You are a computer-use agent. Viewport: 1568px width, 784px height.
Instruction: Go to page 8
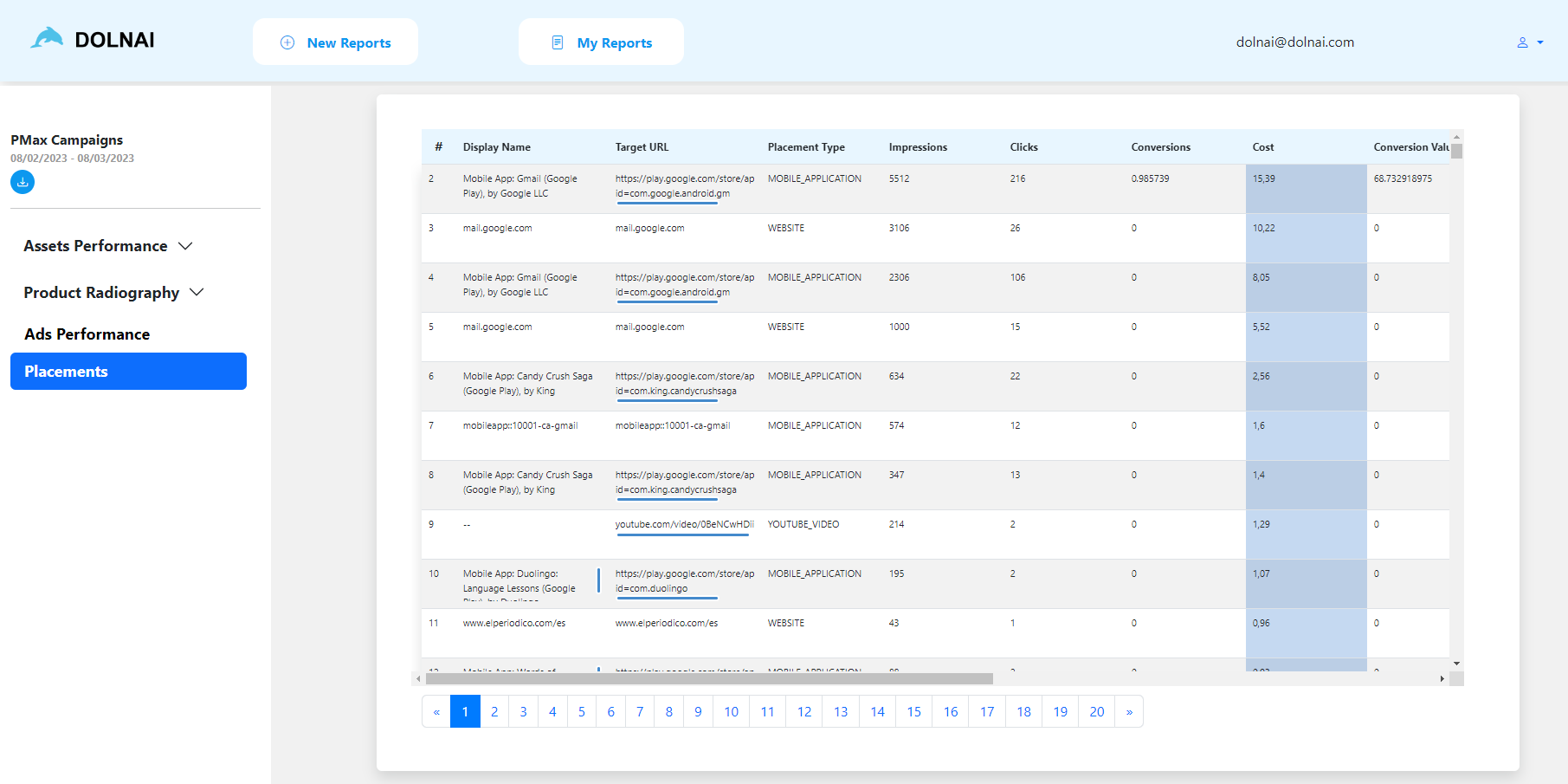tap(669, 711)
